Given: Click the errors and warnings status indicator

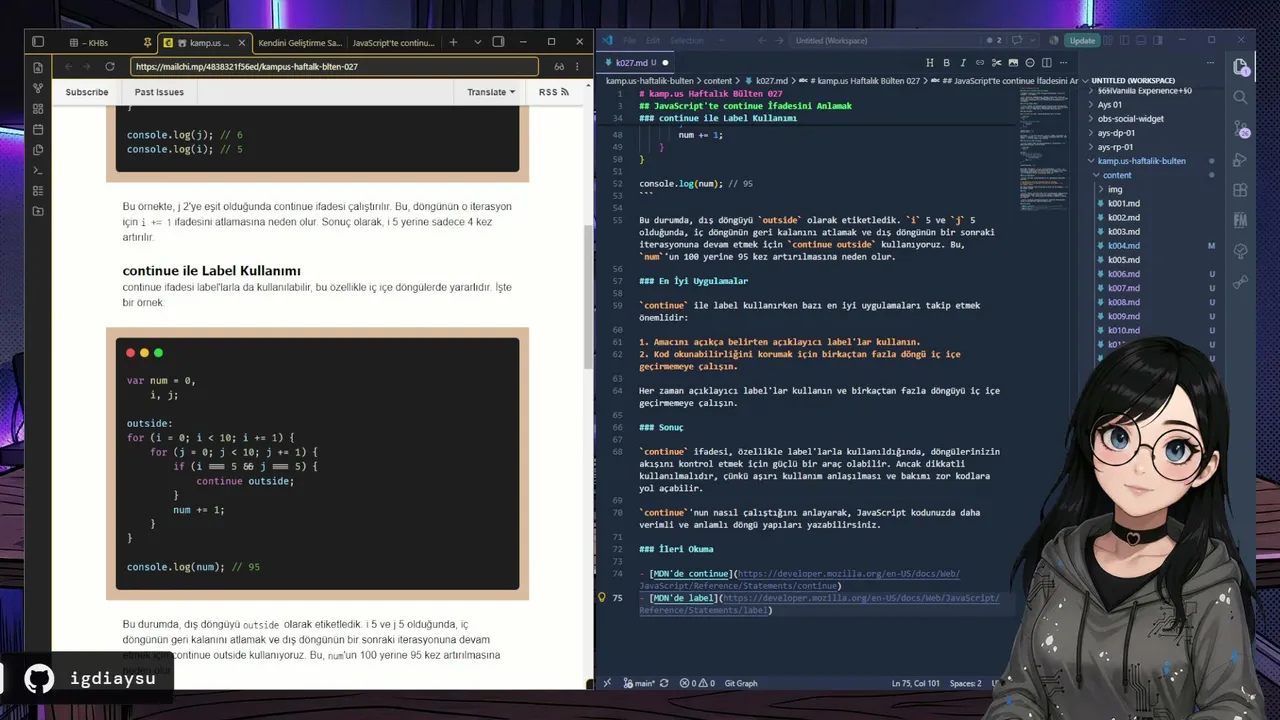Looking at the screenshot, I should click(x=695, y=683).
